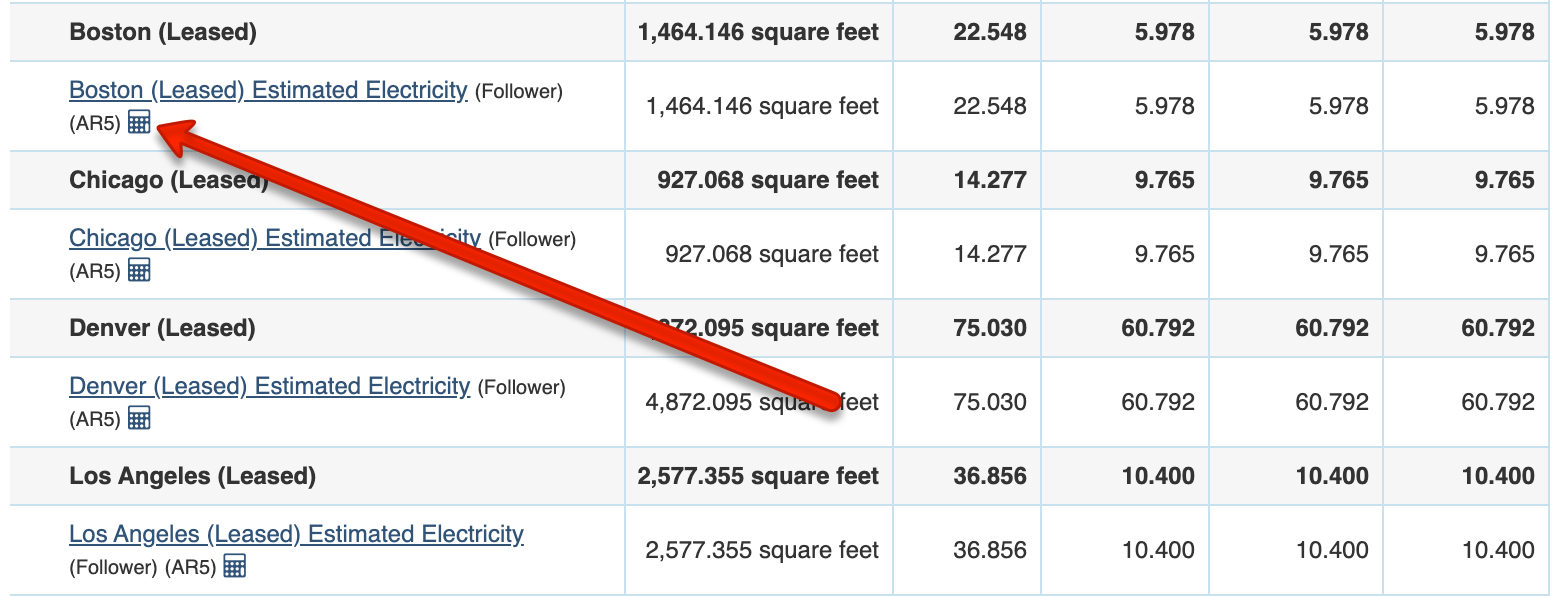The image size is (1556, 596).
Task: Click the Denver Estimated Electricity calculator icon
Action: pyautogui.click(x=139, y=418)
